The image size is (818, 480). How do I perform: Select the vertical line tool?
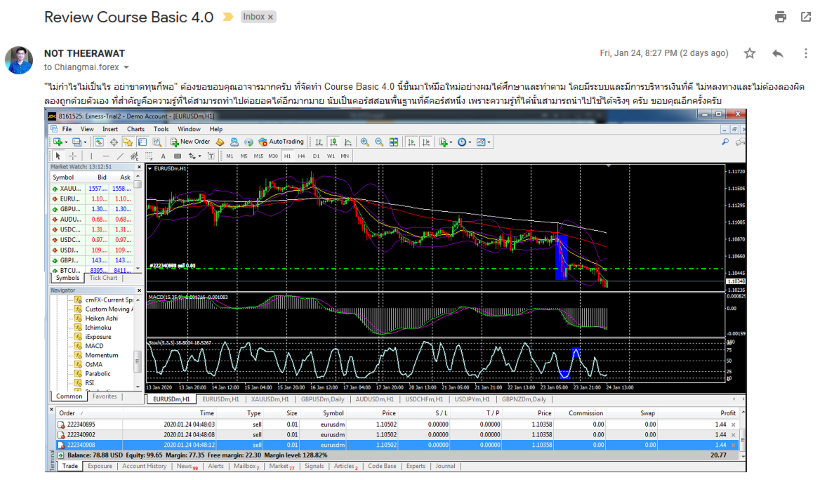pos(91,156)
